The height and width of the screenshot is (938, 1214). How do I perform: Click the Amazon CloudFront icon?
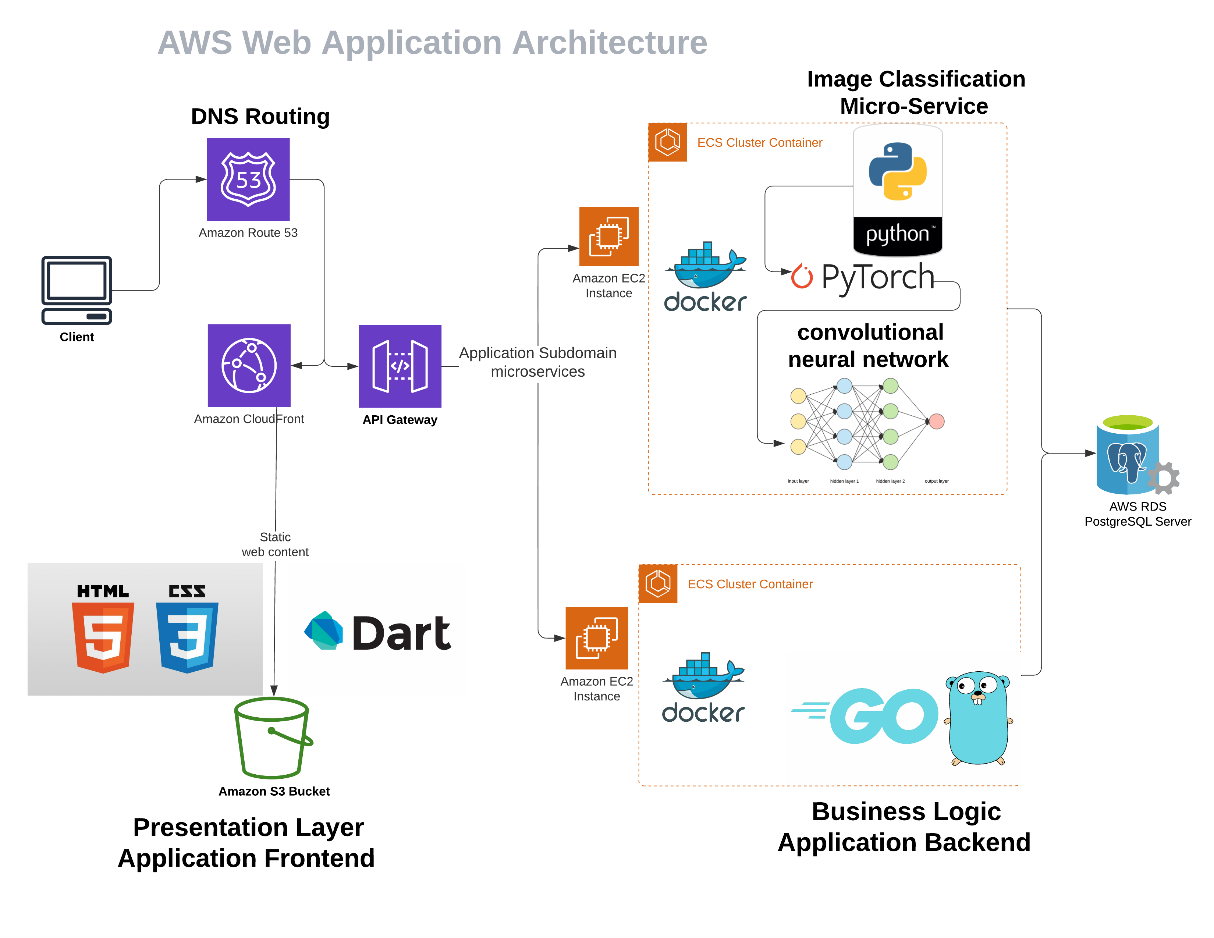coord(247,364)
